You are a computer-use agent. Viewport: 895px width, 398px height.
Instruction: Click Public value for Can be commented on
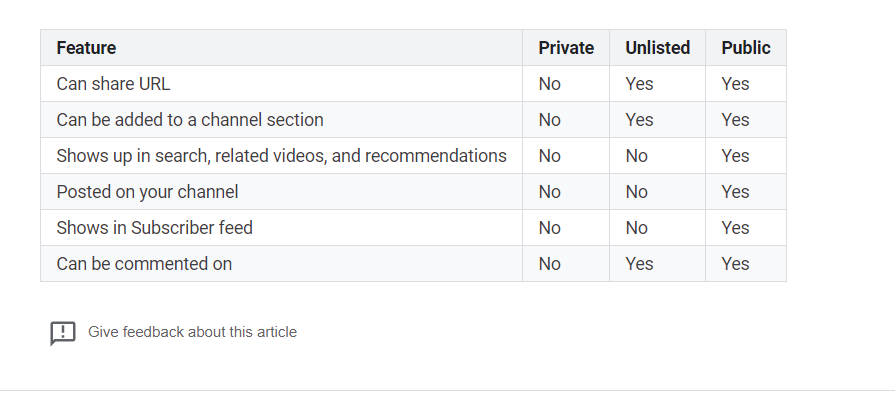735,264
